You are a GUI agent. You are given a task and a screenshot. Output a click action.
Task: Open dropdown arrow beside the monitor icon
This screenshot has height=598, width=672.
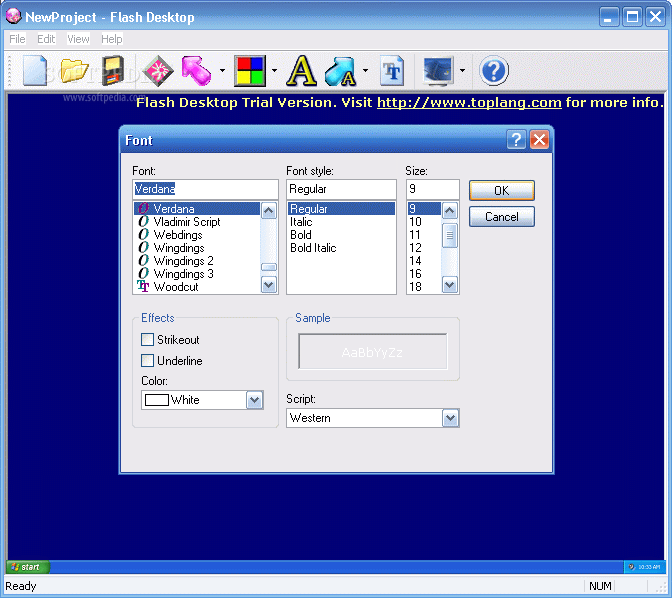pyautogui.click(x=462, y=70)
